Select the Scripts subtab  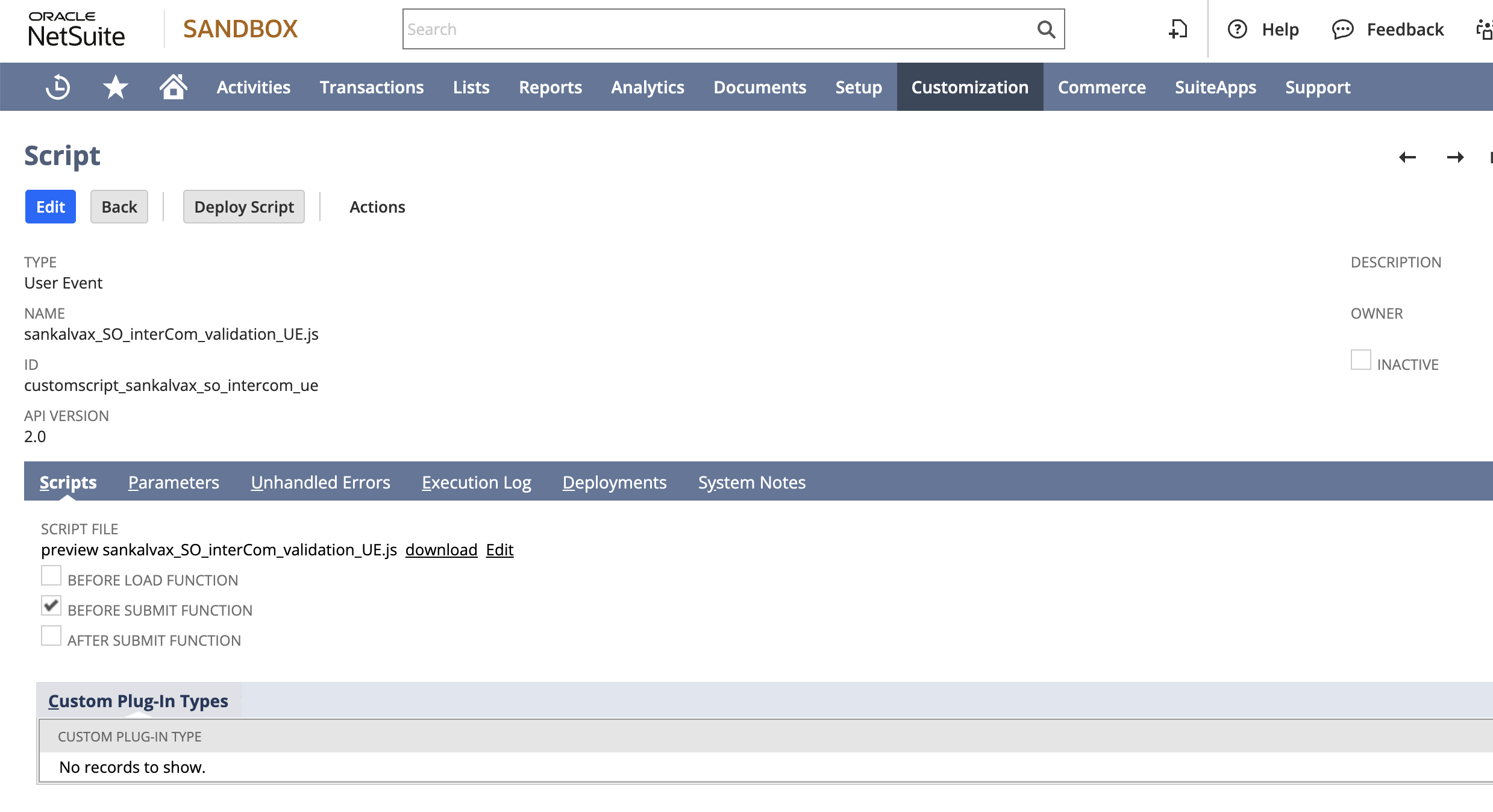coord(68,482)
